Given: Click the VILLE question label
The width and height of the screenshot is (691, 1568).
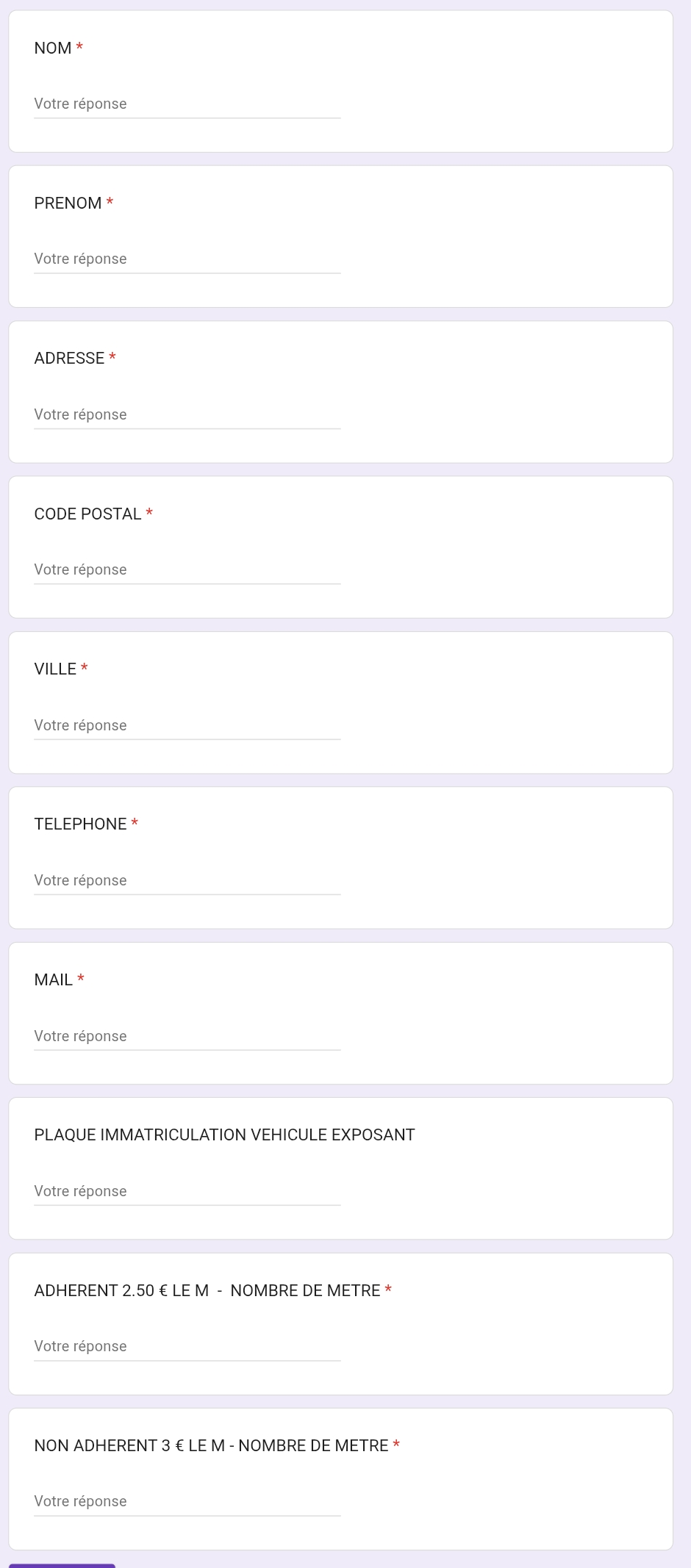Looking at the screenshot, I should tap(55, 669).
